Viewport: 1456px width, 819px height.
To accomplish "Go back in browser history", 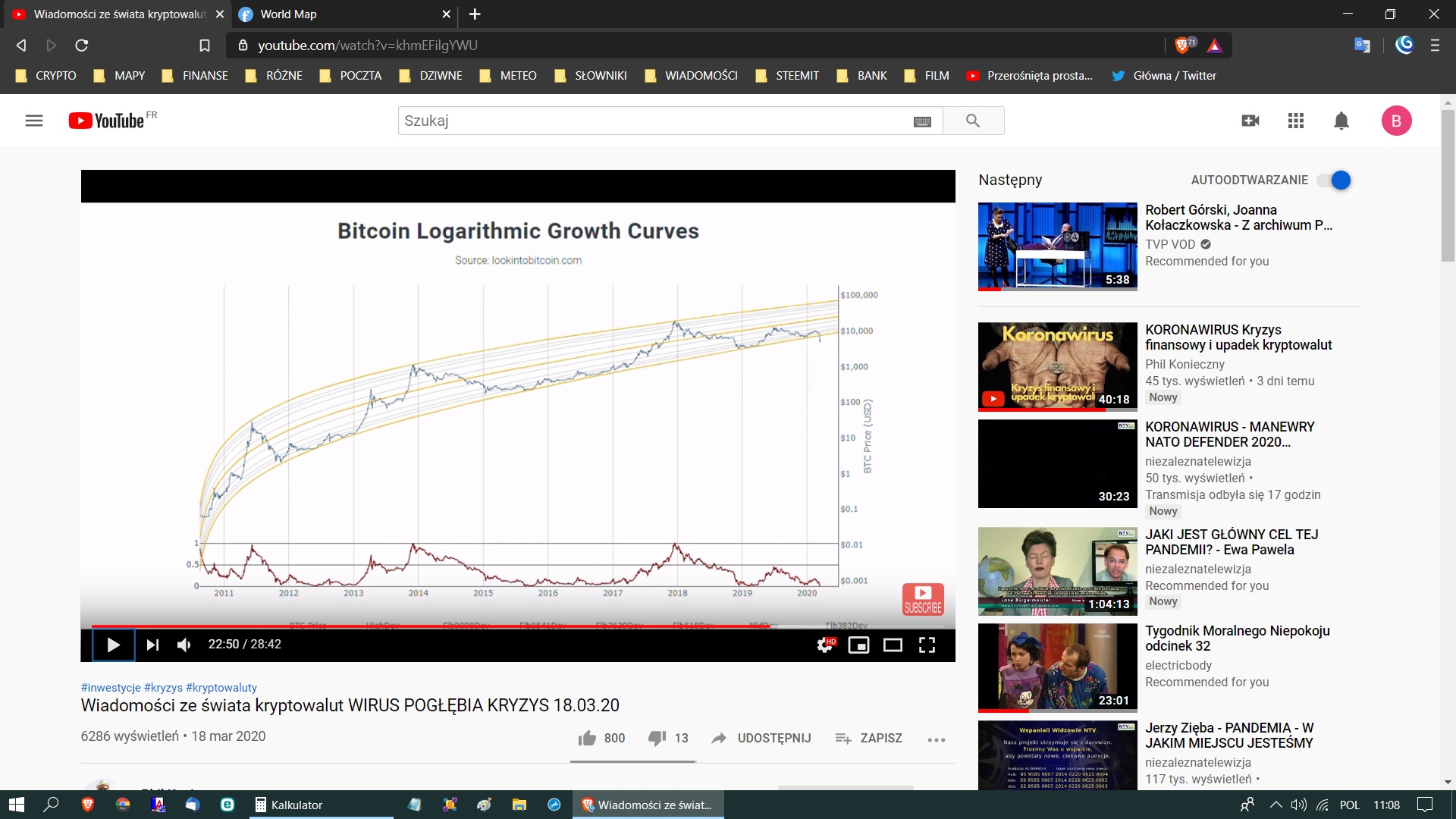I will coord(21,45).
